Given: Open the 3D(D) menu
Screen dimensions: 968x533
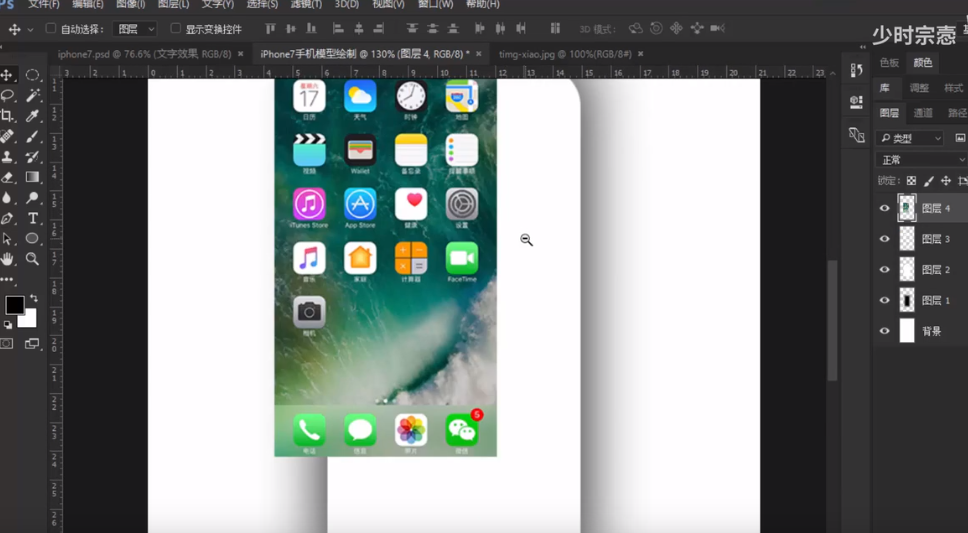Looking at the screenshot, I should point(346,4).
